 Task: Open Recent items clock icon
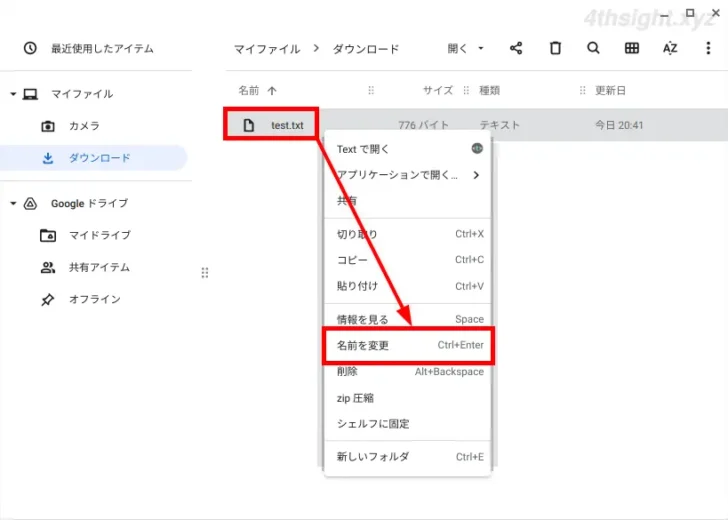pyautogui.click(x=30, y=48)
